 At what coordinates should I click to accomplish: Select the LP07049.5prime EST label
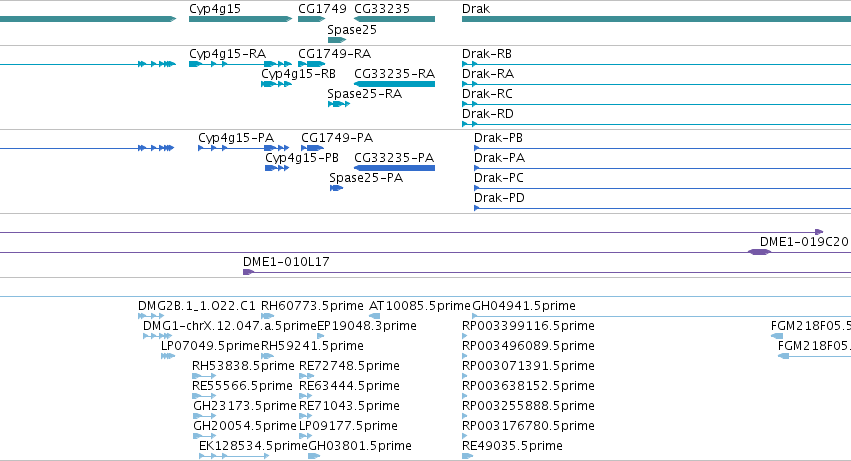pos(211,346)
